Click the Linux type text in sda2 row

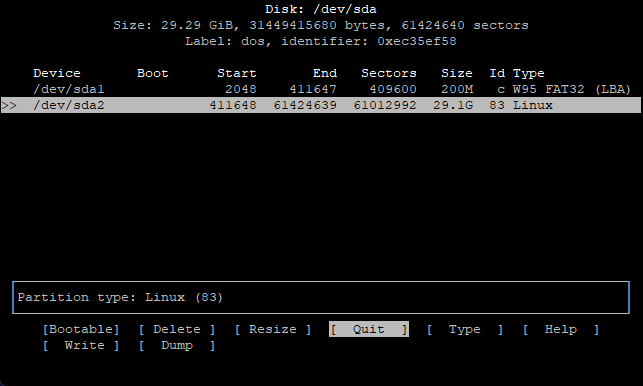click(x=533, y=105)
